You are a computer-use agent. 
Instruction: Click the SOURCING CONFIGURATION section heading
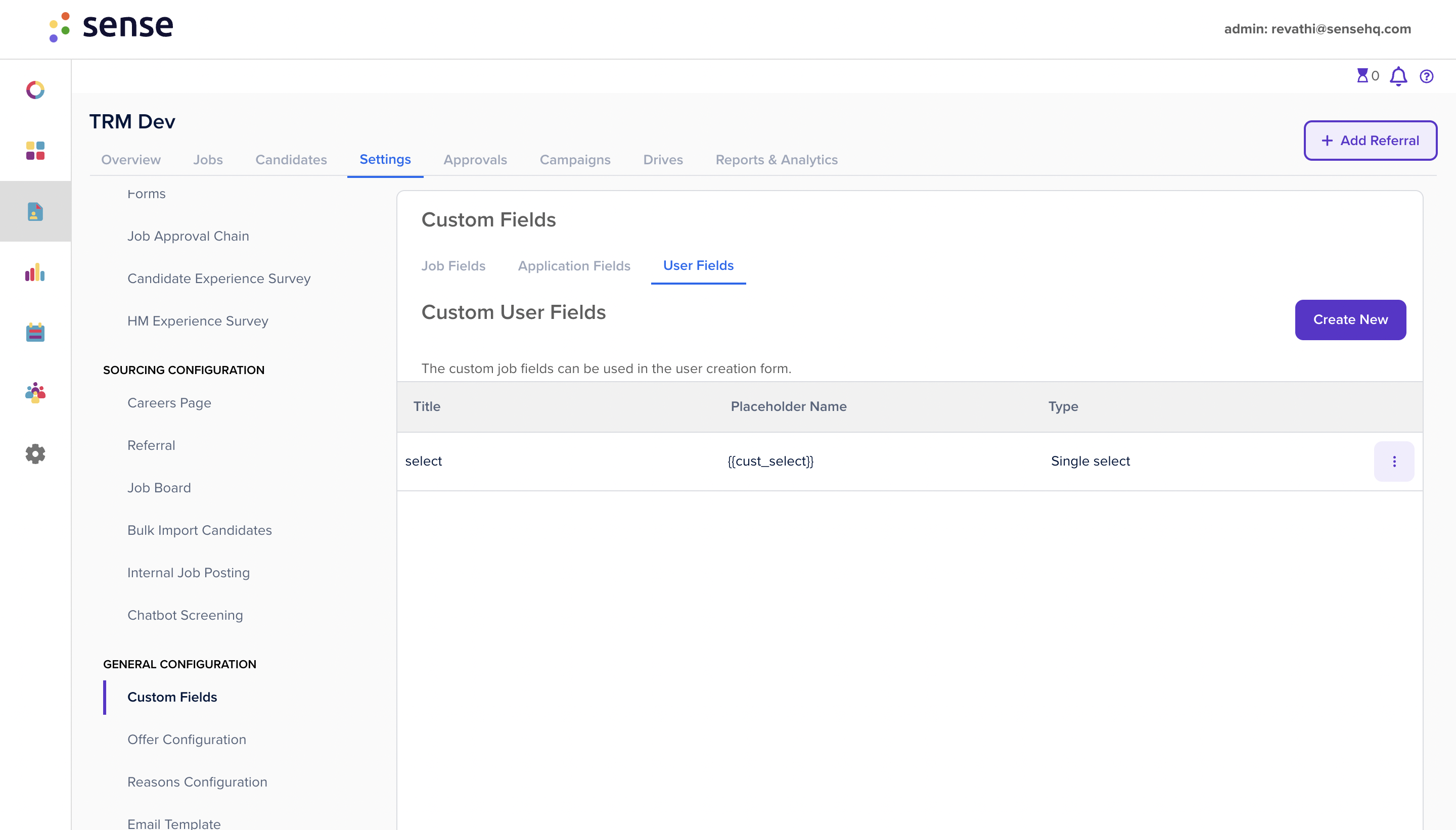tap(184, 370)
